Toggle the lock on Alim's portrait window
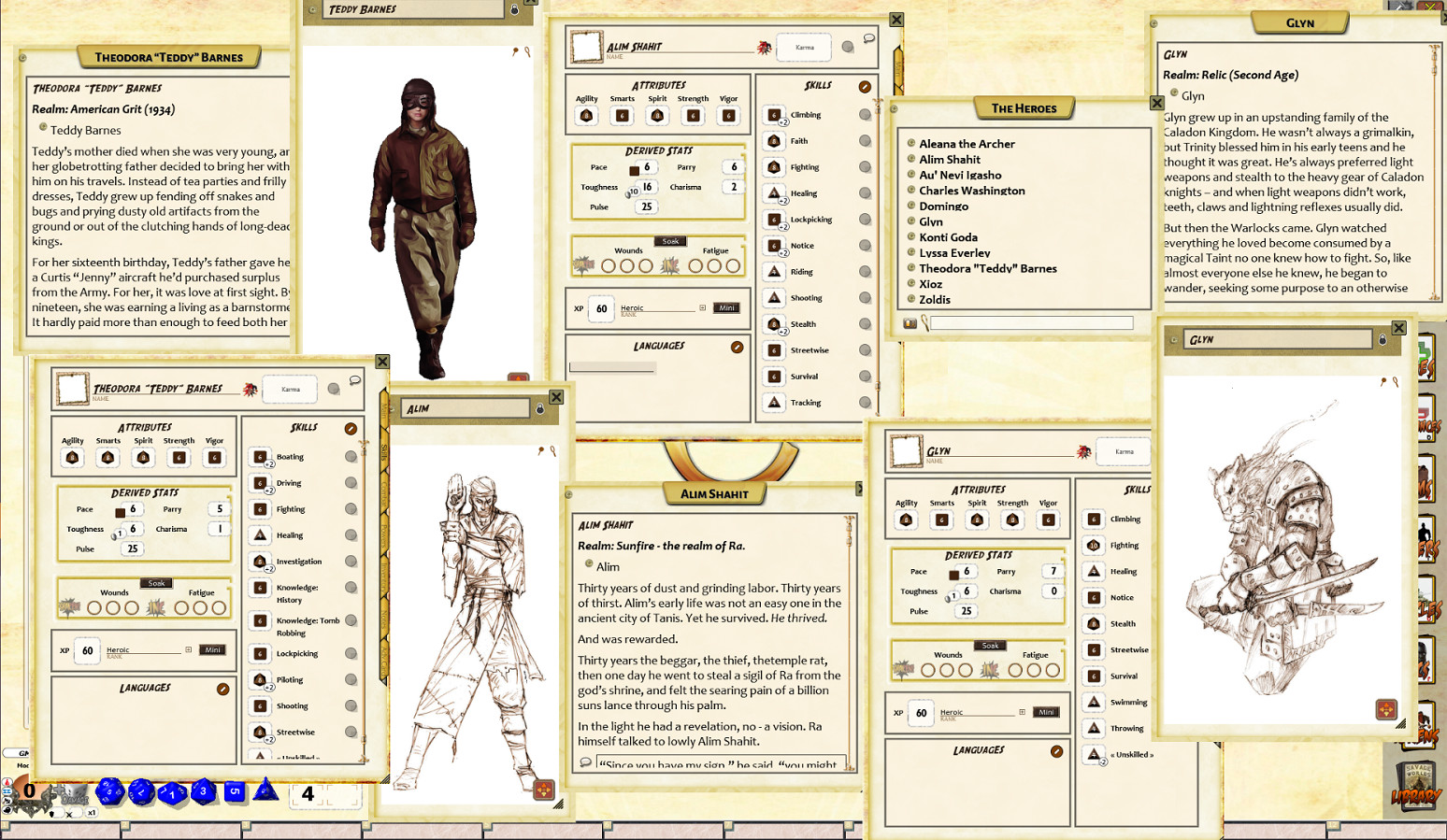The width and height of the screenshot is (1447, 840). point(539,408)
